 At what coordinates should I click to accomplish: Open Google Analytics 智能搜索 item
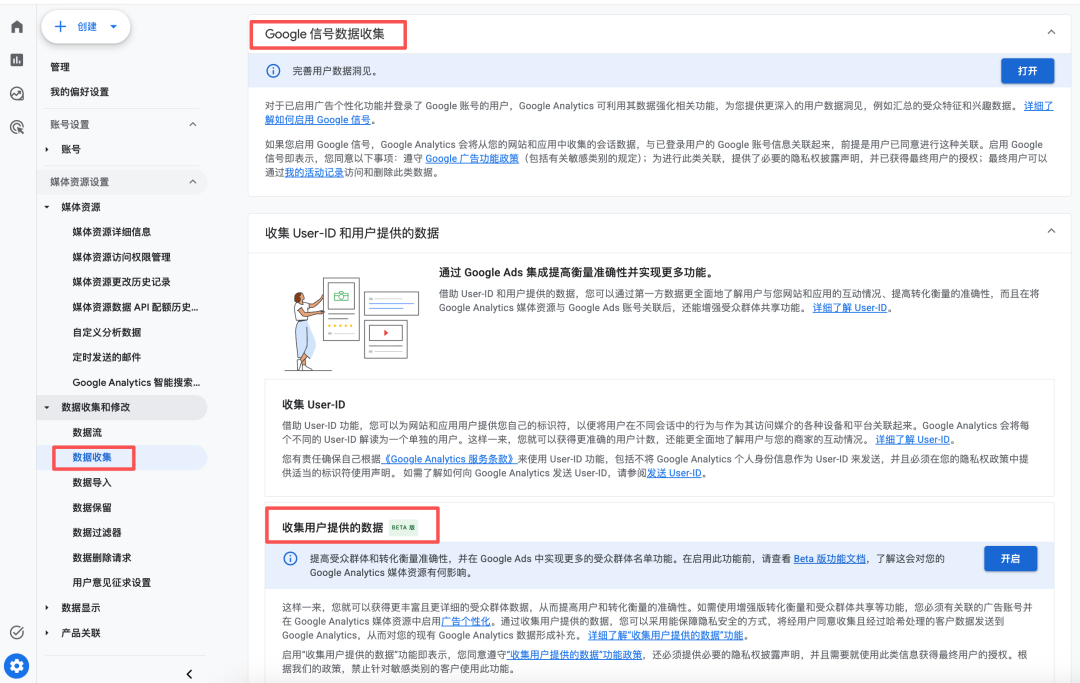(x=136, y=383)
